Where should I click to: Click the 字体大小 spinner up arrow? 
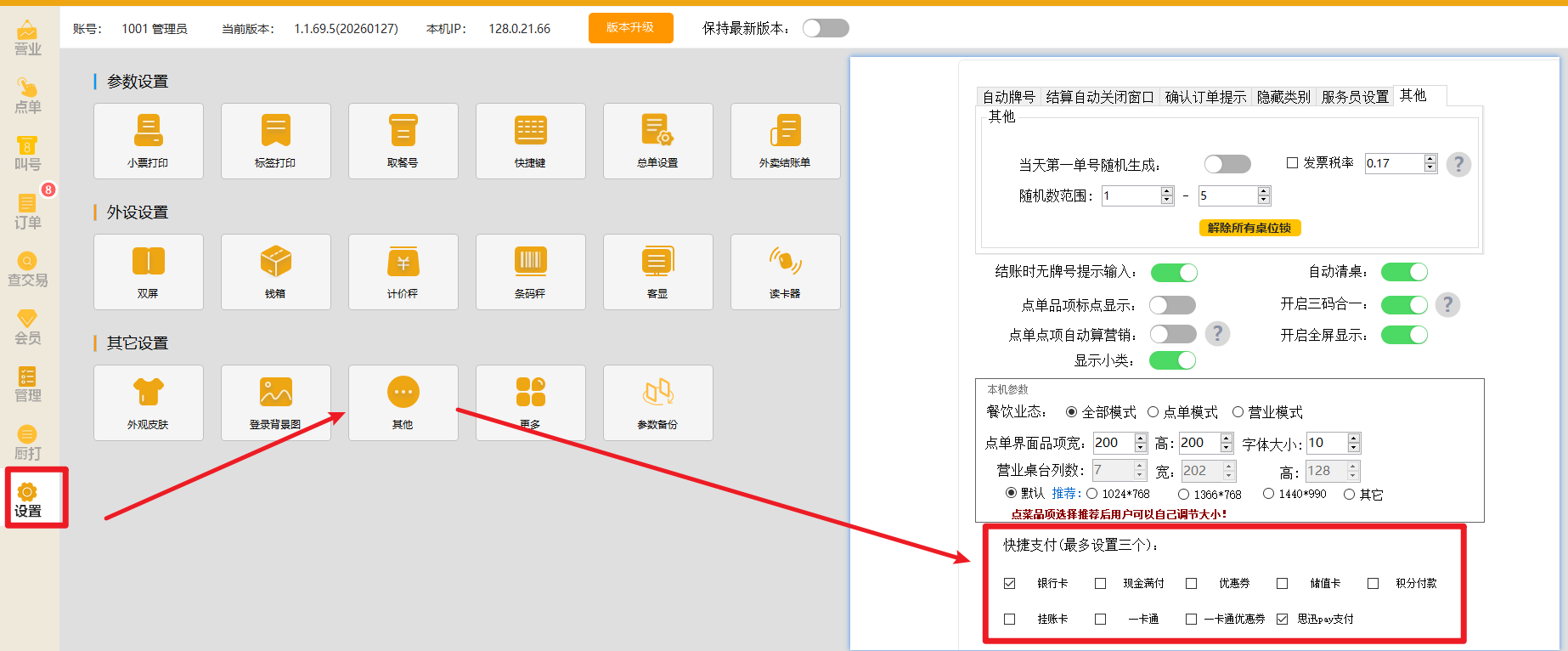coord(1354,439)
